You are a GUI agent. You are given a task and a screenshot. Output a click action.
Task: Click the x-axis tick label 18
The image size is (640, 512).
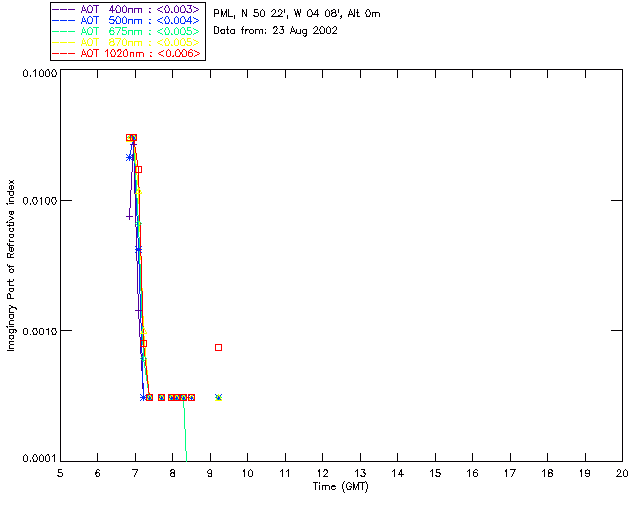[x=547, y=473]
